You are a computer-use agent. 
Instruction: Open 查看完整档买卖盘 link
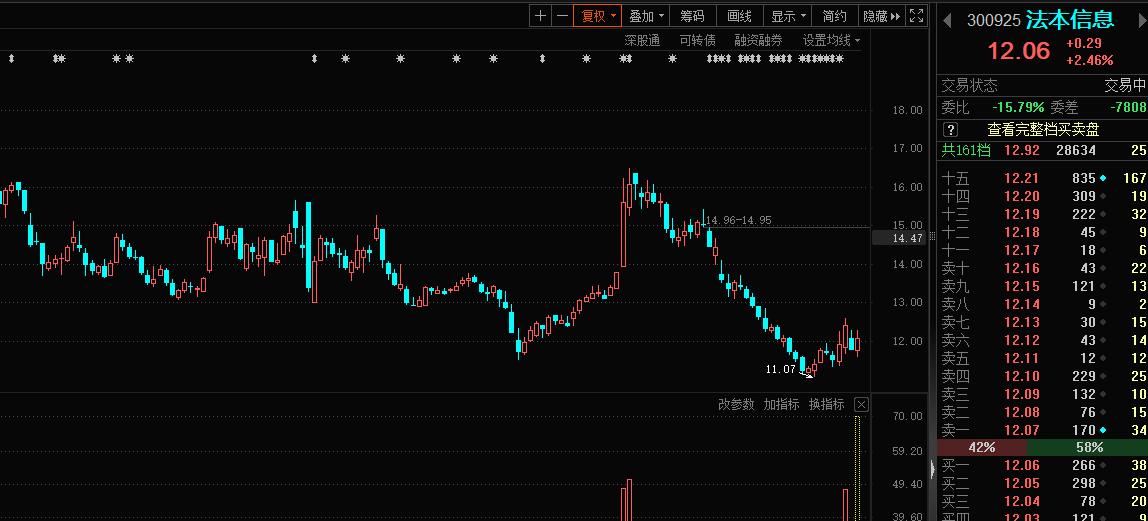click(x=1043, y=130)
